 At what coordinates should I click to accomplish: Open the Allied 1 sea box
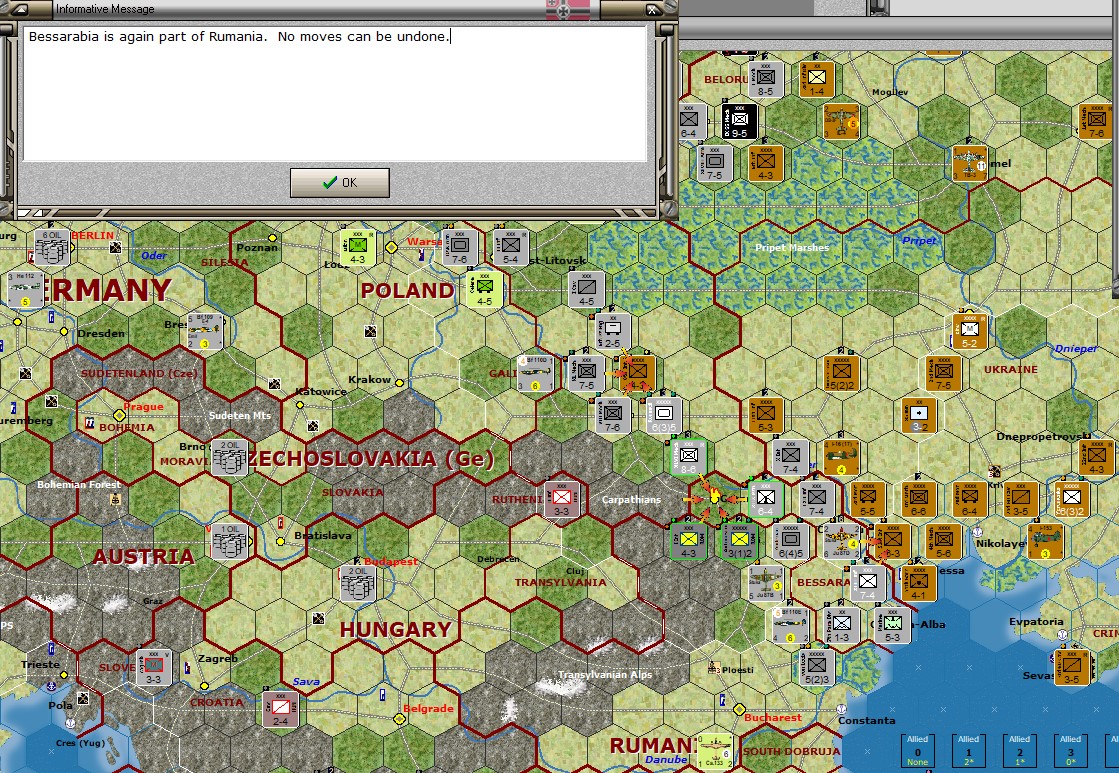(968, 751)
